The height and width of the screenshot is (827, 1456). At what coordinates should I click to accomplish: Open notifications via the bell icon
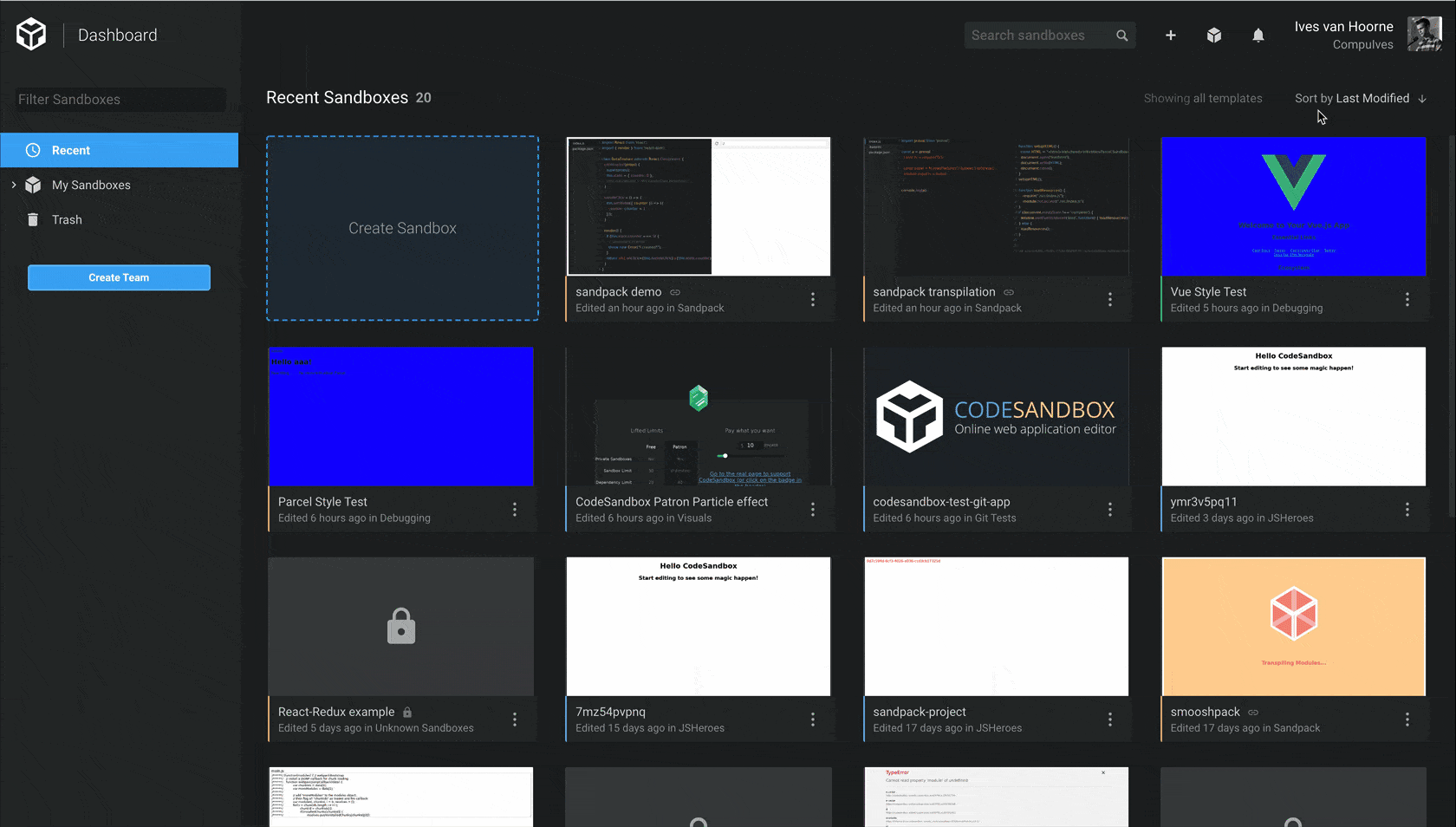pyautogui.click(x=1258, y=36)
